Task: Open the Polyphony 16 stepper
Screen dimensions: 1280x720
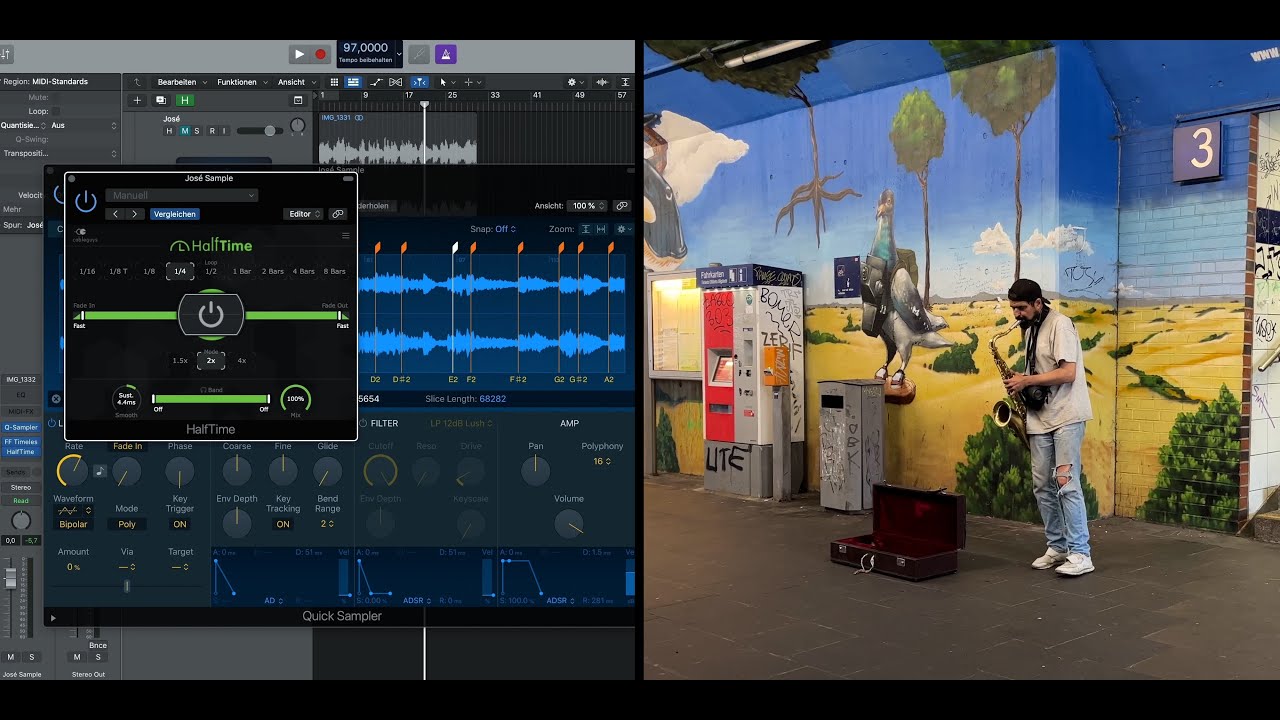Action: click(x=602, y=461)
